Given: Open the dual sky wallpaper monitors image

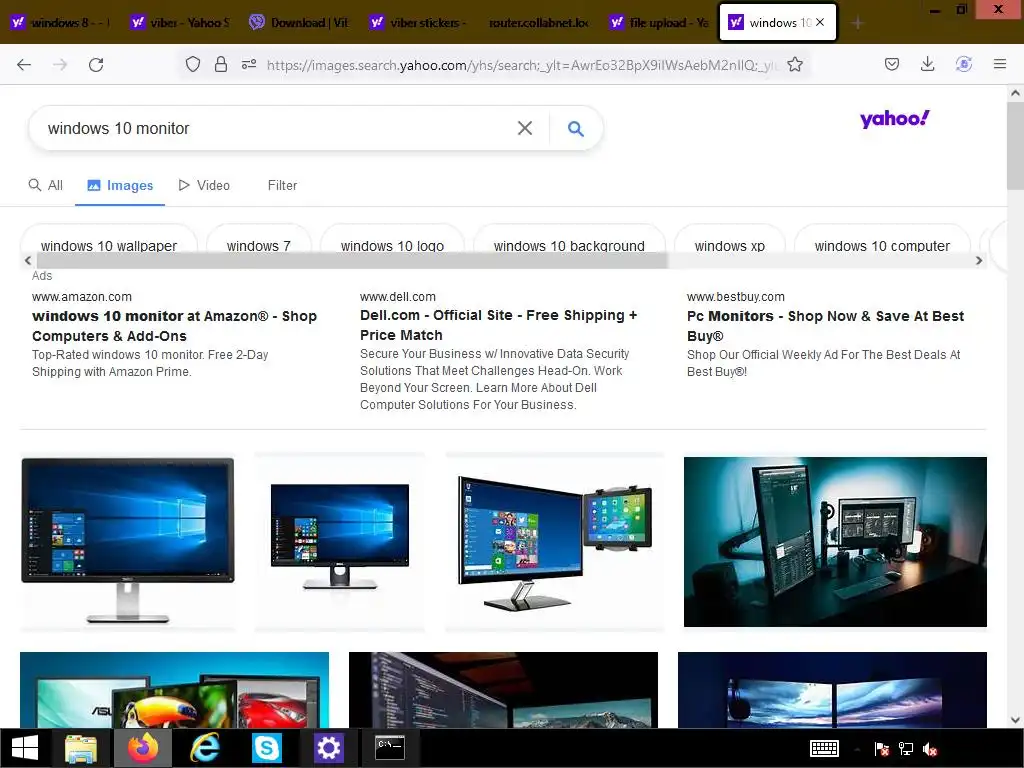Looking at the screenshot, I should 832,690.
